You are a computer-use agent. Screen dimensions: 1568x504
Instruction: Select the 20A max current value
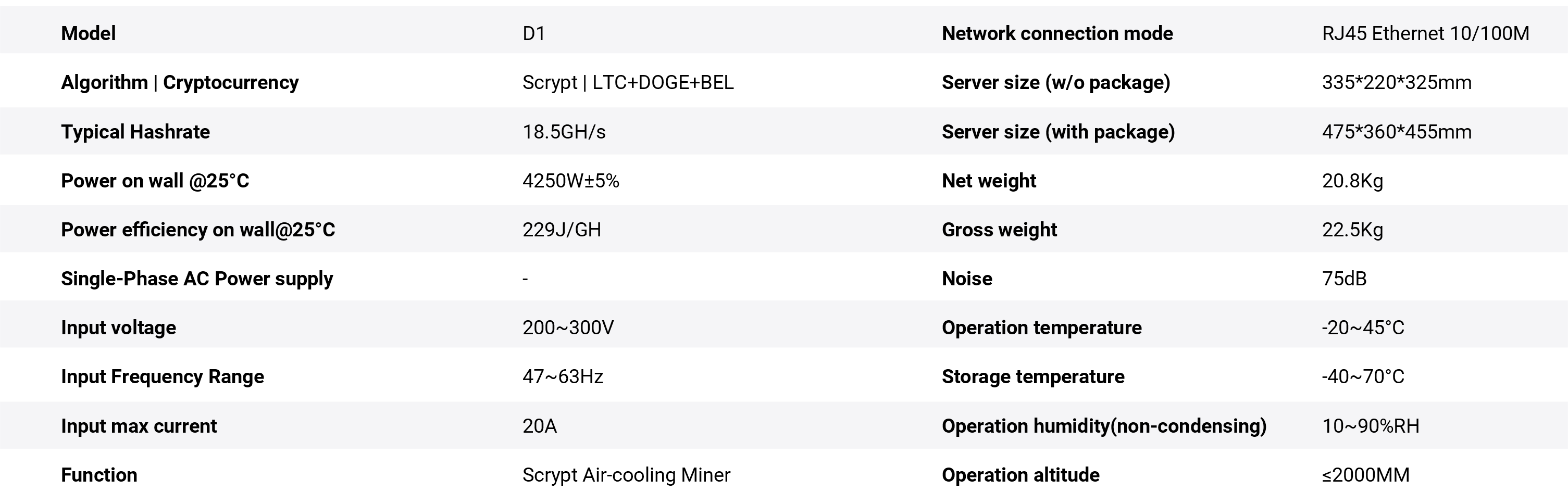point(539,426)
